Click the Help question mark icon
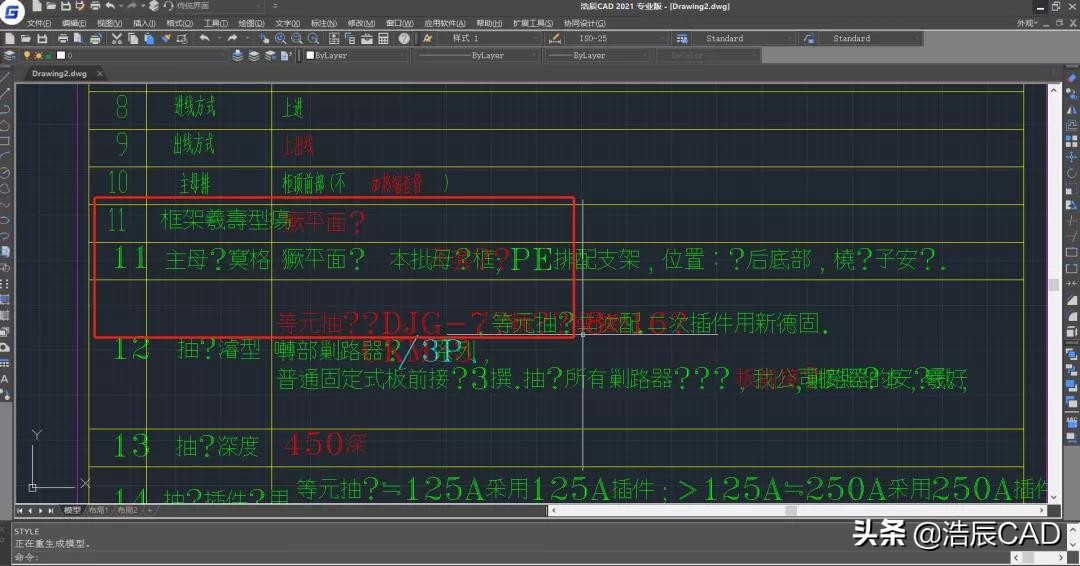The width and height of the screenshot is (1080, 566). (x=404, y=39)
